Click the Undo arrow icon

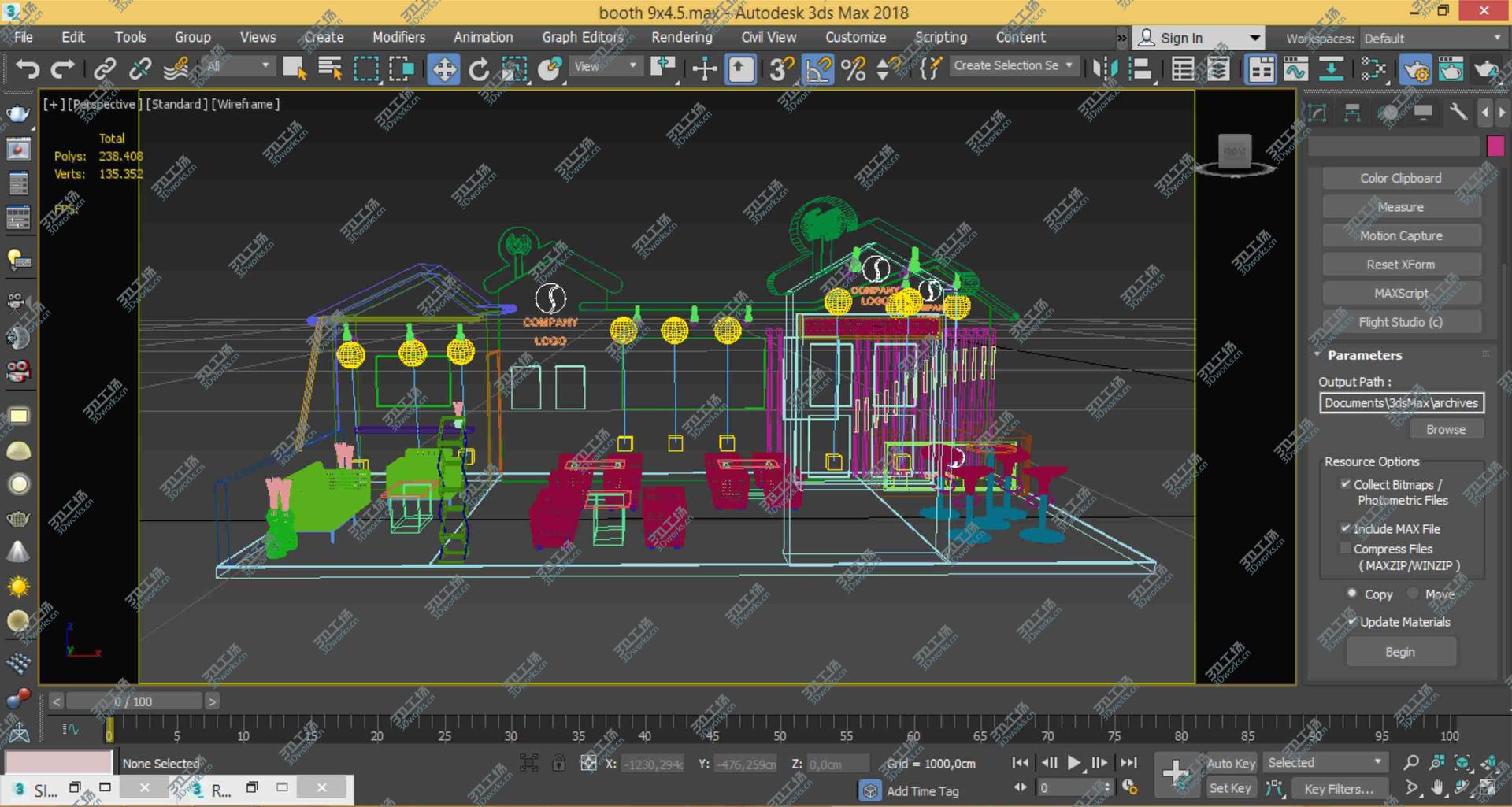pyautogui.click(x=28, y=69)
